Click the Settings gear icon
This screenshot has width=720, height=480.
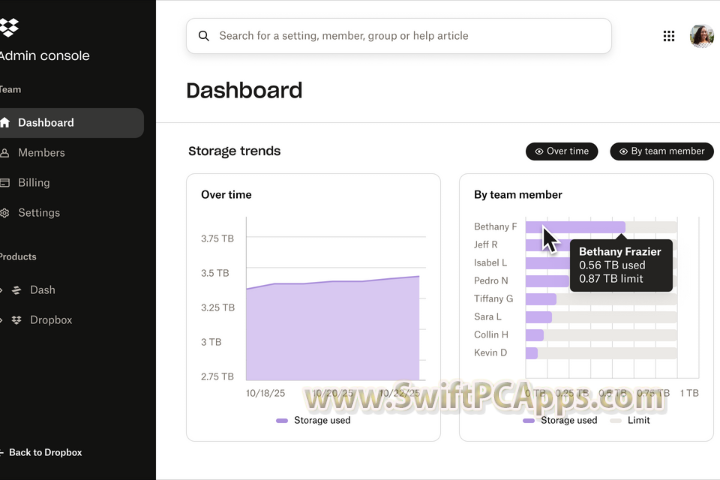point(5,213)
